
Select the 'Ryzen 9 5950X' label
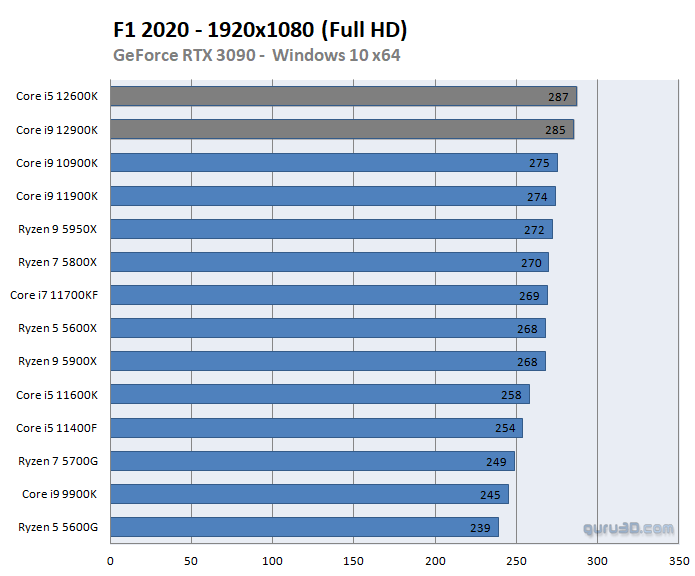point(57,229)
